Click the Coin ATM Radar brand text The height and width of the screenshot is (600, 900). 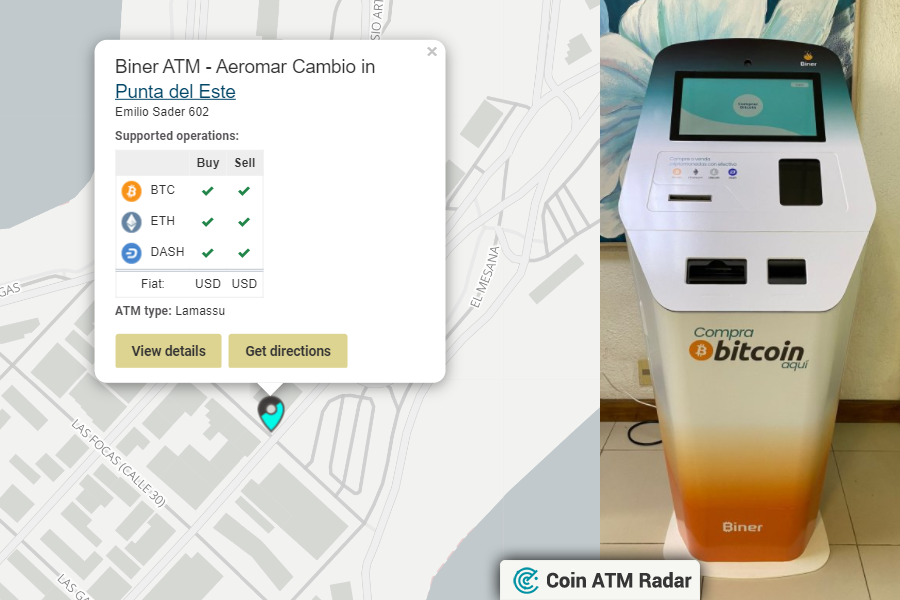point(618,580)
